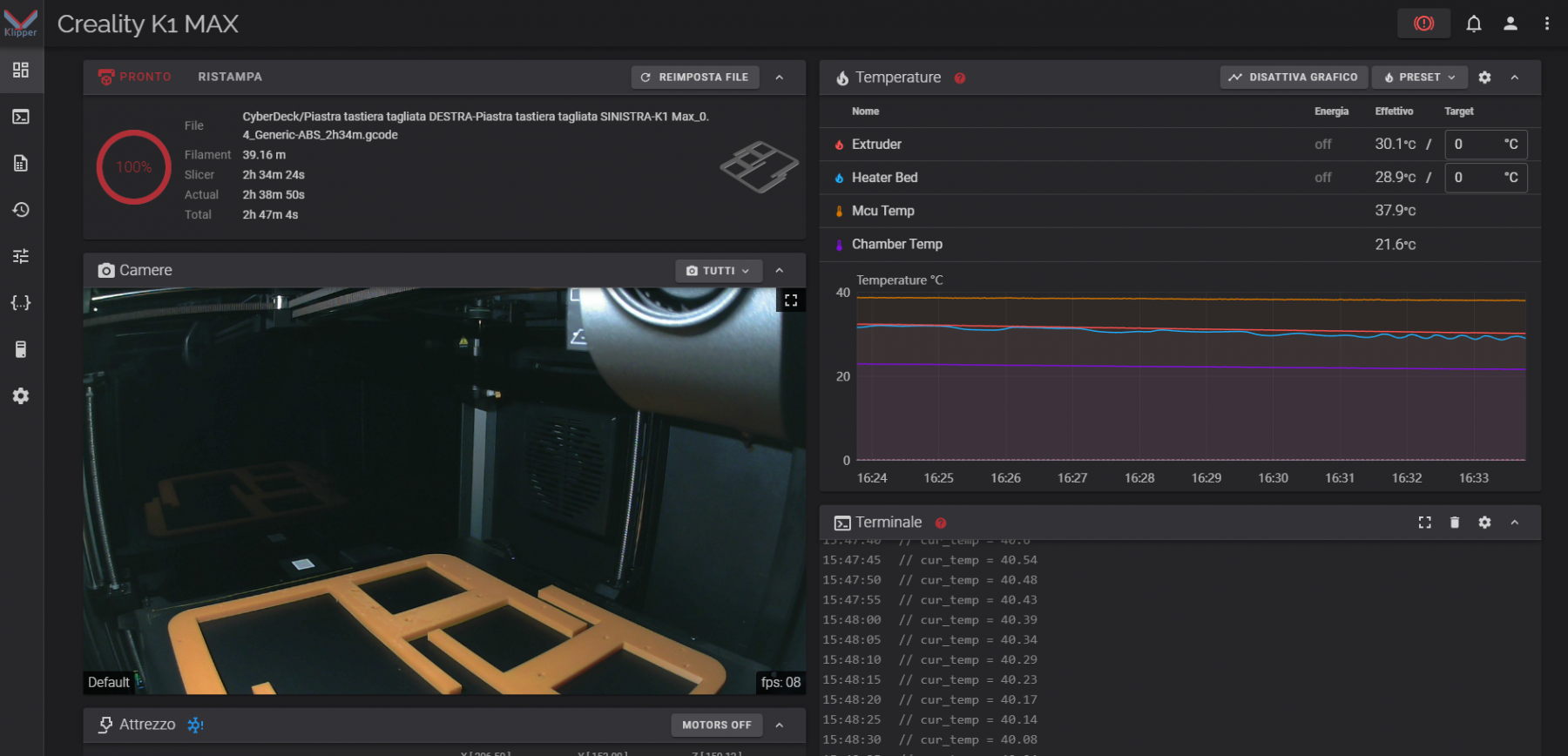
Task: Open the G-code Files sidebar icon
Action: [21, 163]
